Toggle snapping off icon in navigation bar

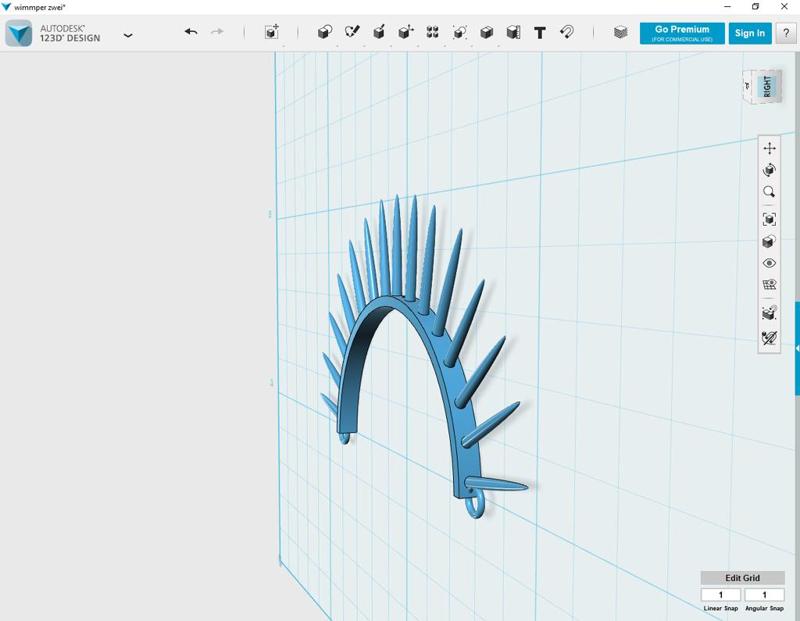(x=769, y=338)
